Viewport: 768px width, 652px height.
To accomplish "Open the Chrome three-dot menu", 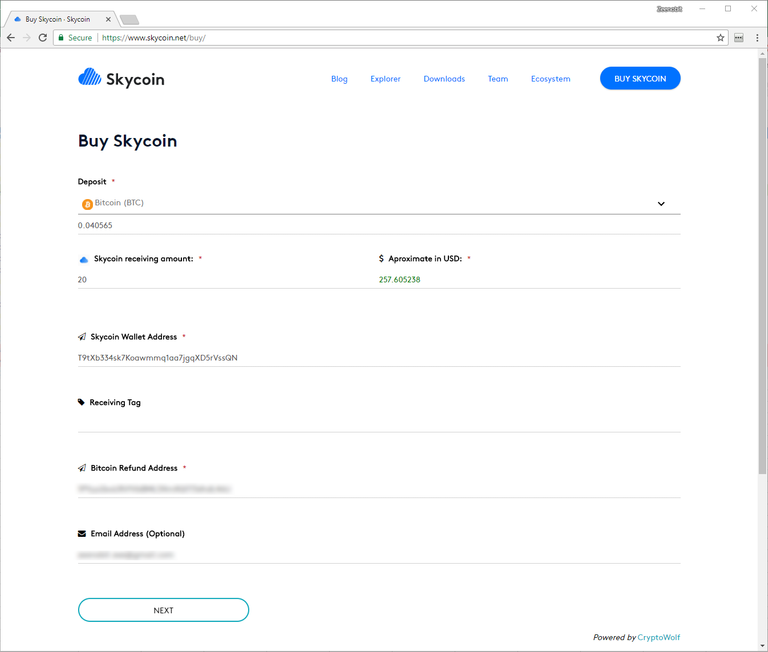I will 757,38.
